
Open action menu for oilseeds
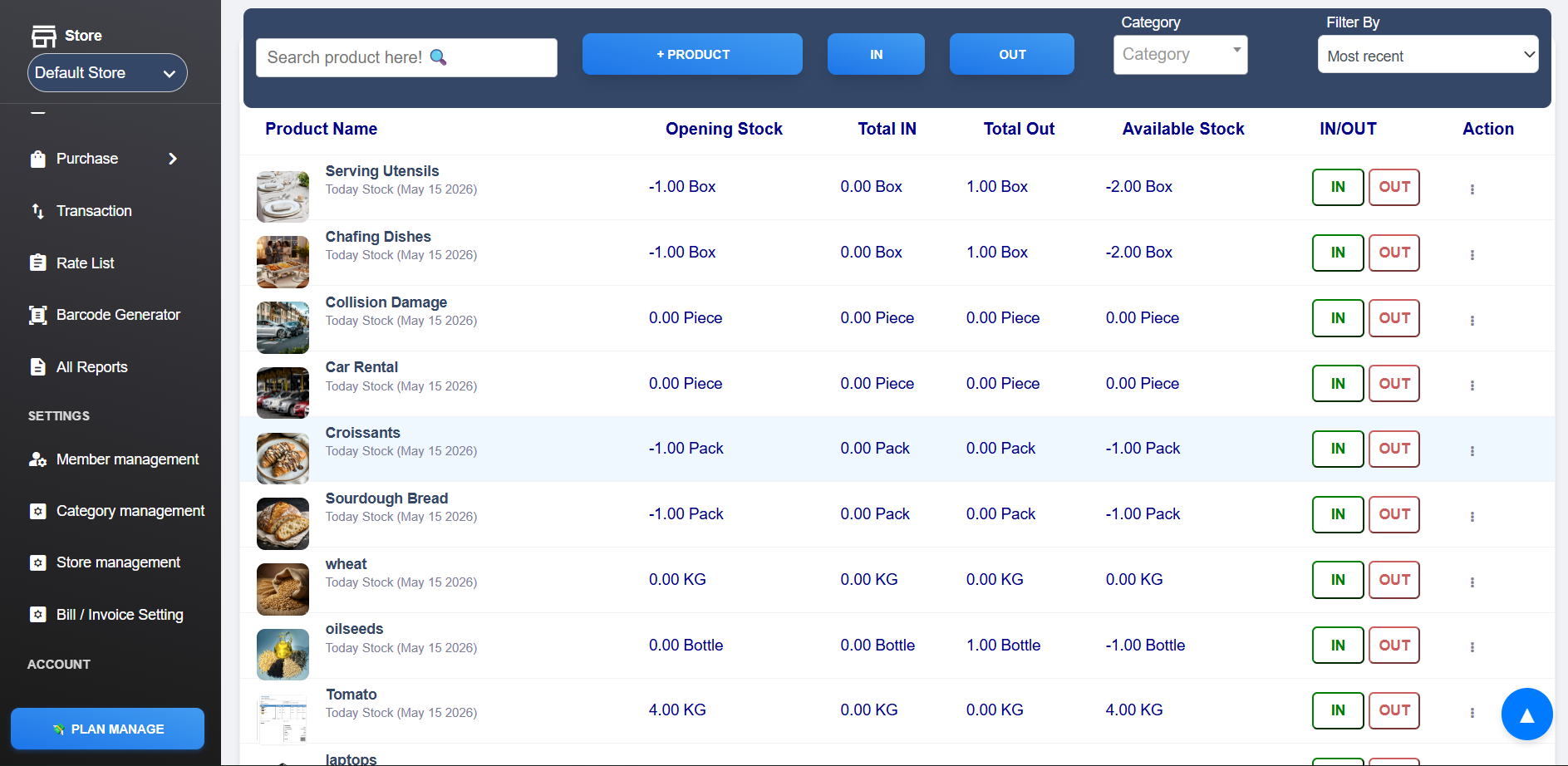[x=1472, y=647]
